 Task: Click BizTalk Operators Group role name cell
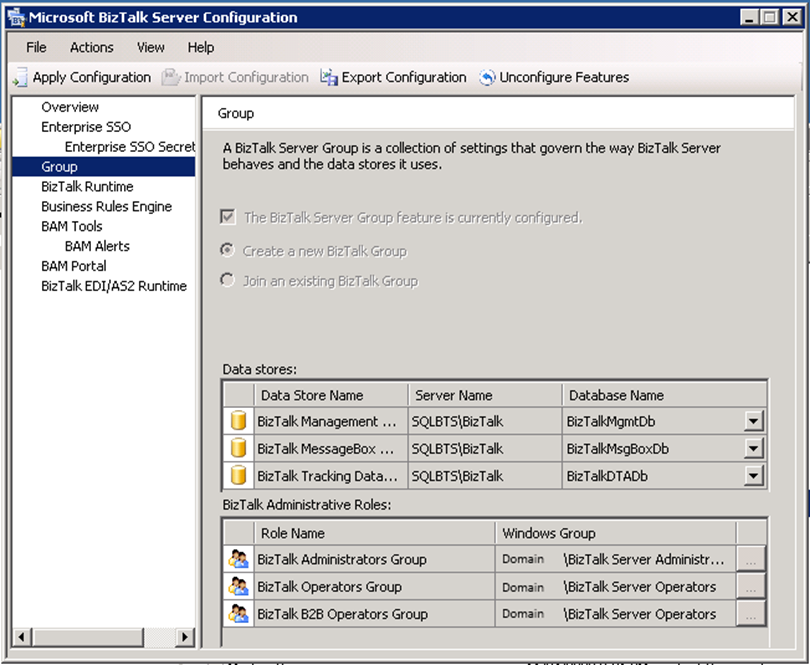[x=375, y=587]
